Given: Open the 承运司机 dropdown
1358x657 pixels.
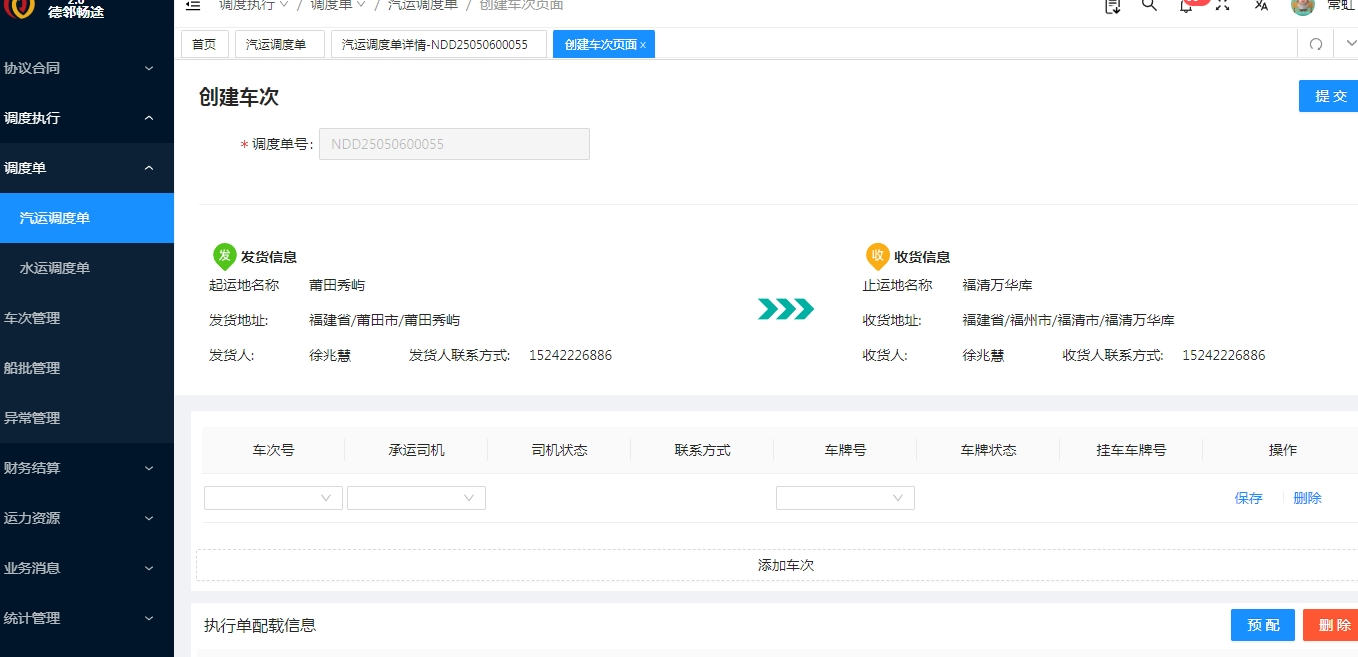Looking at the screenshot, I should 416,498.
